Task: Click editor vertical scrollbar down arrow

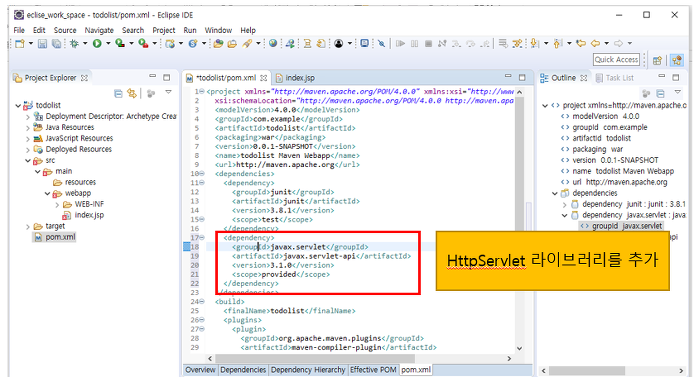Action: 520,348
